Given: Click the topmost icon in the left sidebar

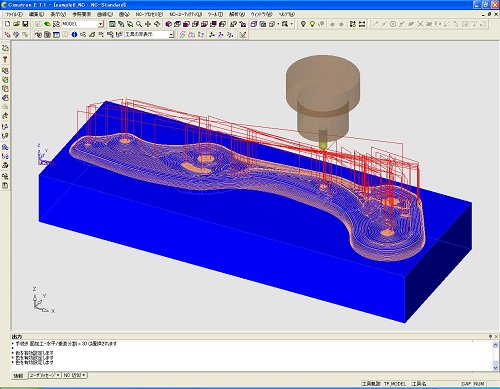Looking at the screenshot, I should click(5, 48).
